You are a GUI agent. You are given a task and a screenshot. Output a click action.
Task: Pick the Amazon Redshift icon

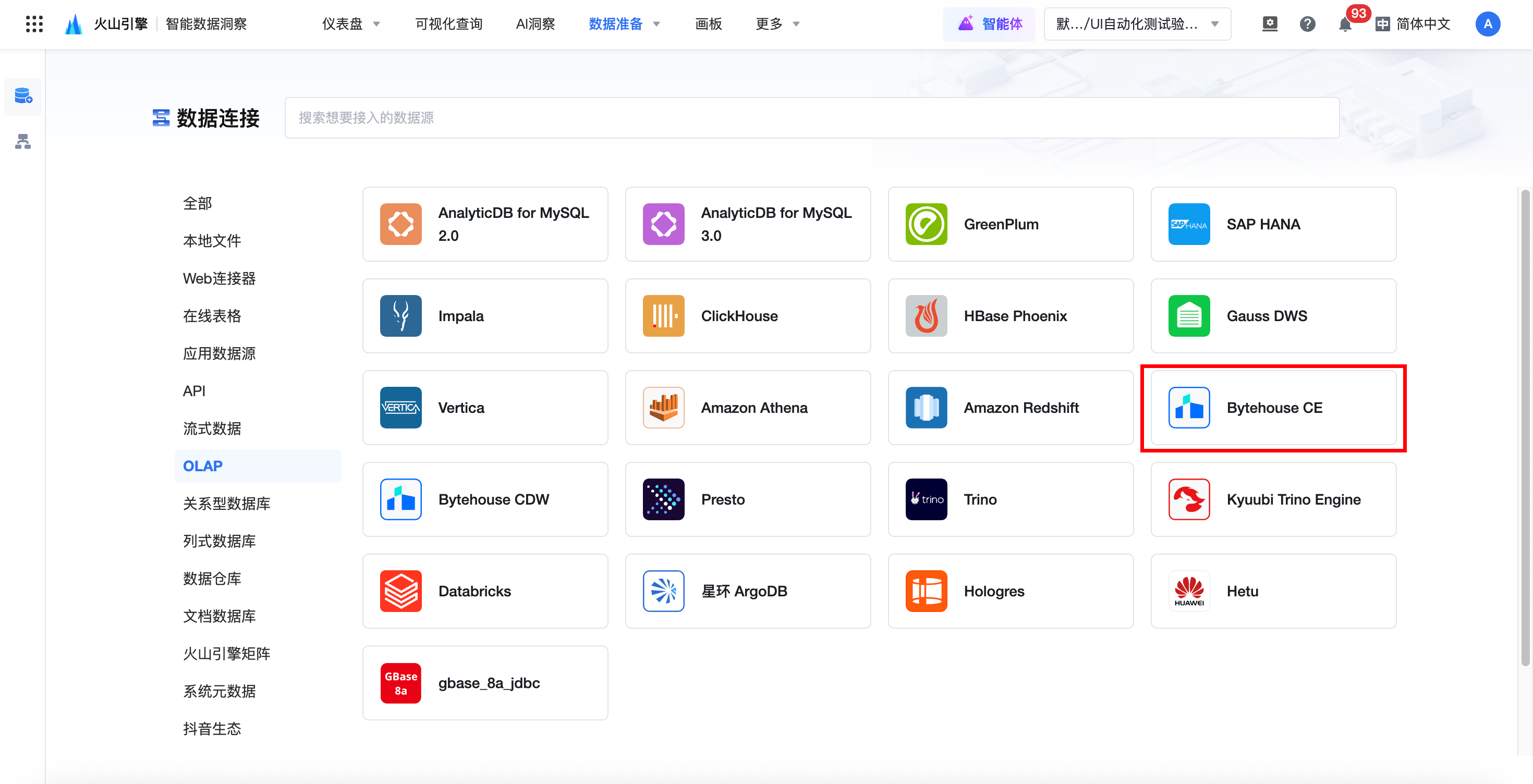click(927, 408)
